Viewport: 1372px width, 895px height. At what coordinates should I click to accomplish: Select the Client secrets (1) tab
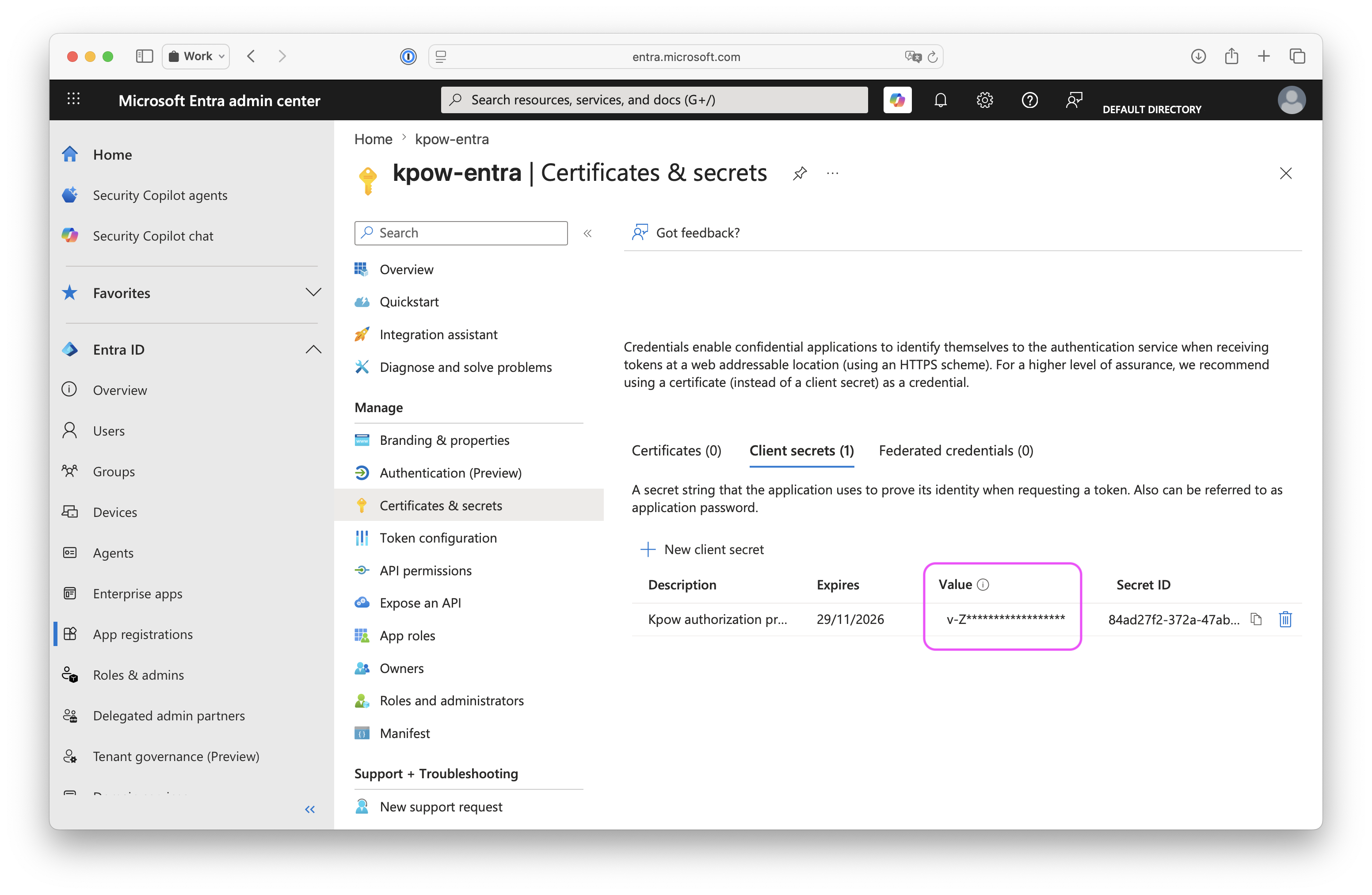click(801, 451)
